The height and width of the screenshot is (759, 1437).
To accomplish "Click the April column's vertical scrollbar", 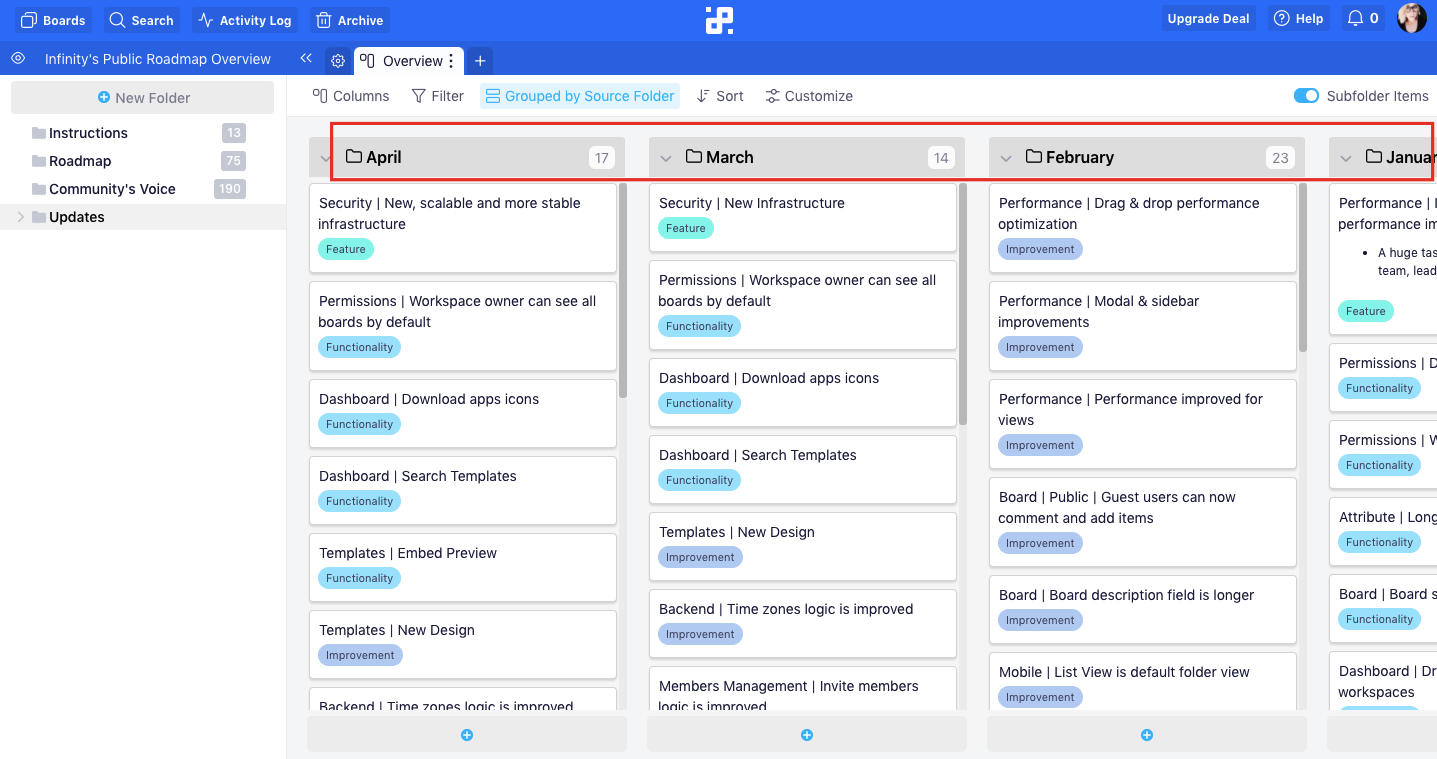I will tap(623, 290).
